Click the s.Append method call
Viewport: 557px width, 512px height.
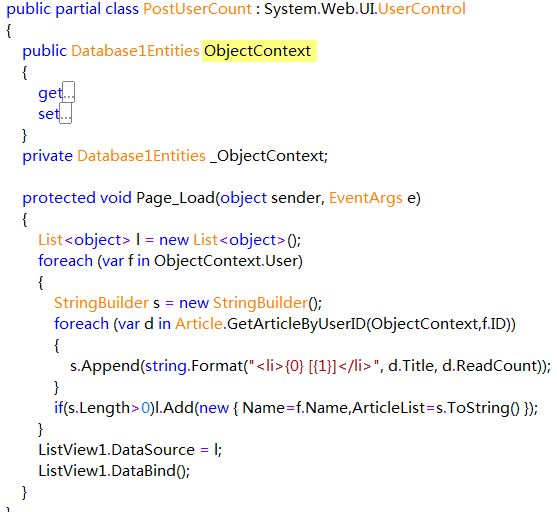105,366
